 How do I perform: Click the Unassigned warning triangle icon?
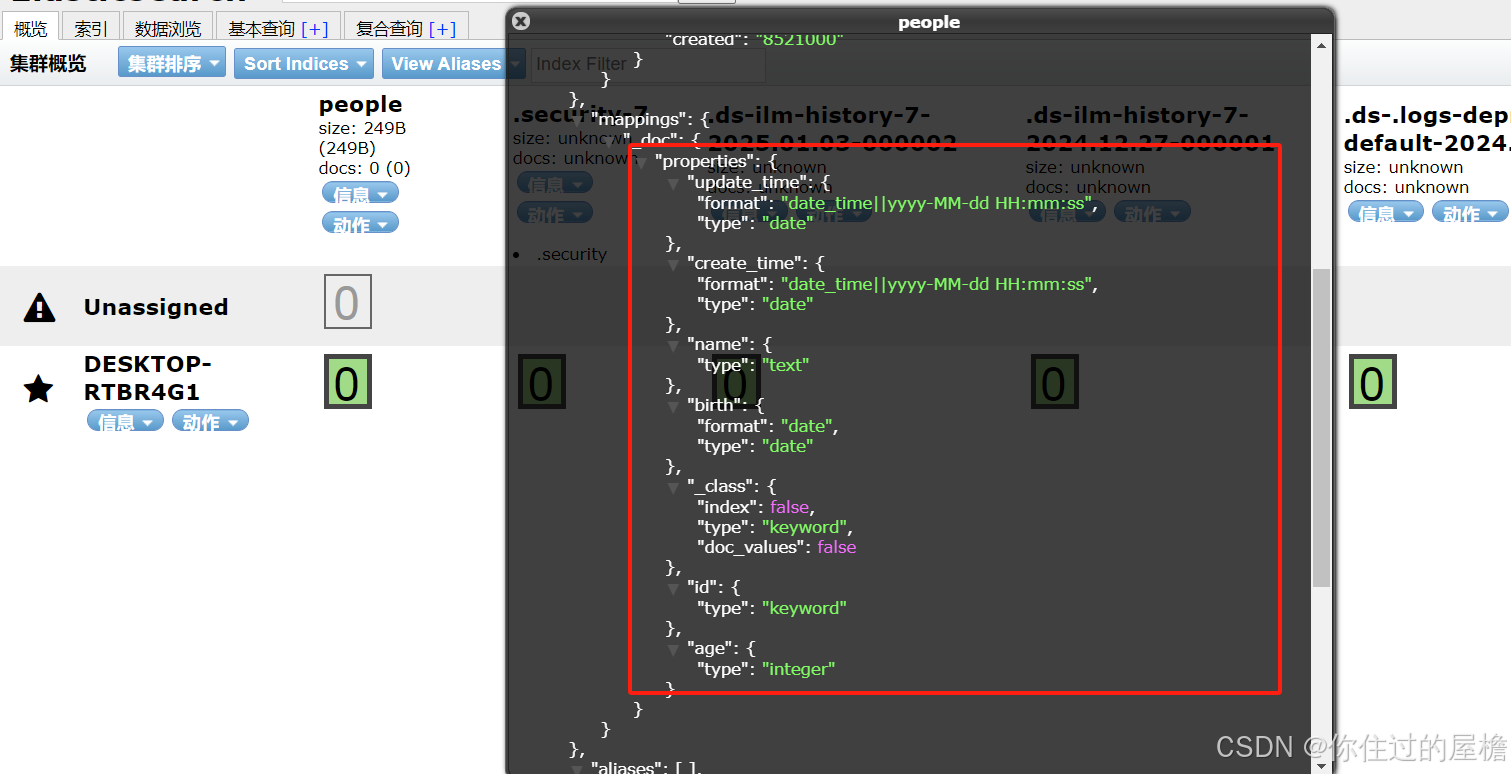(39, 307)
